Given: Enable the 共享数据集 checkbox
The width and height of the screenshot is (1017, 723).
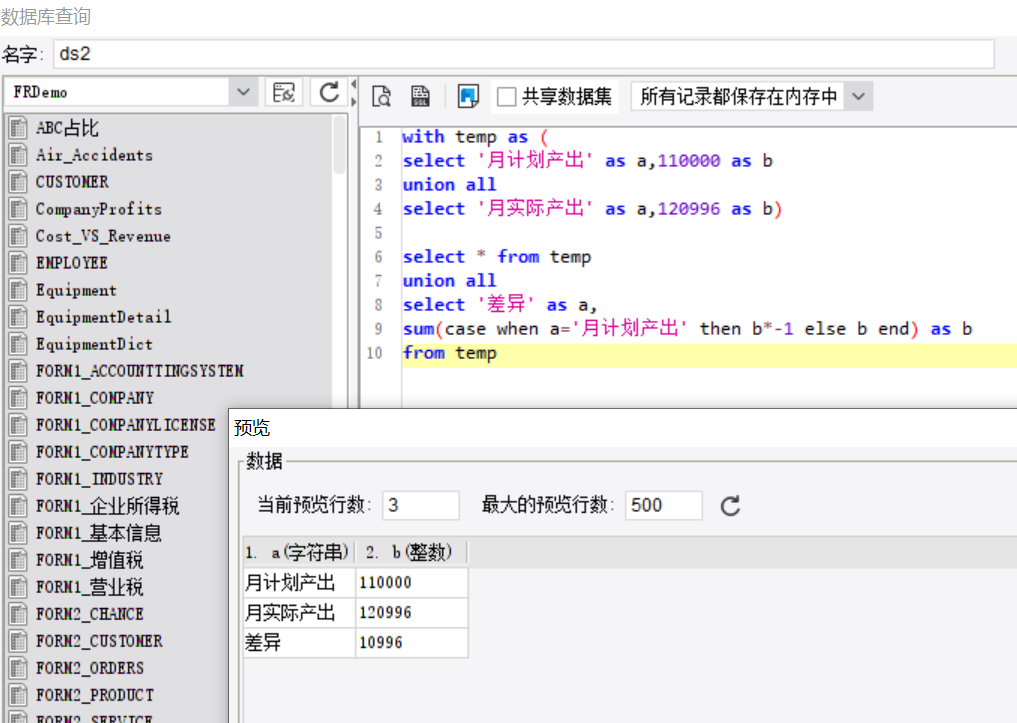Looking at the screenshot, I should click(x=506, y=97).
